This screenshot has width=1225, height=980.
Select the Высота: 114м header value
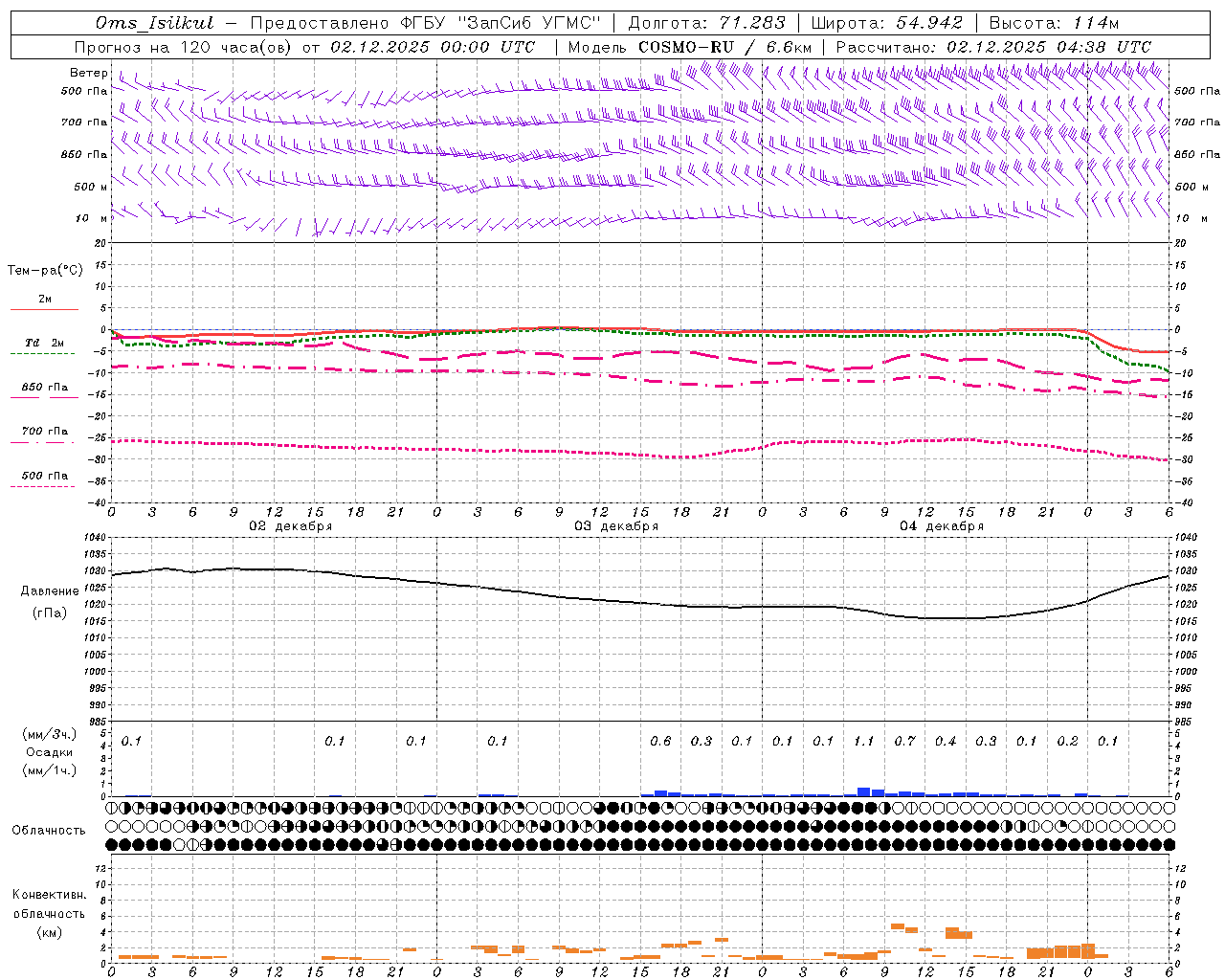tap(1054, 23)
